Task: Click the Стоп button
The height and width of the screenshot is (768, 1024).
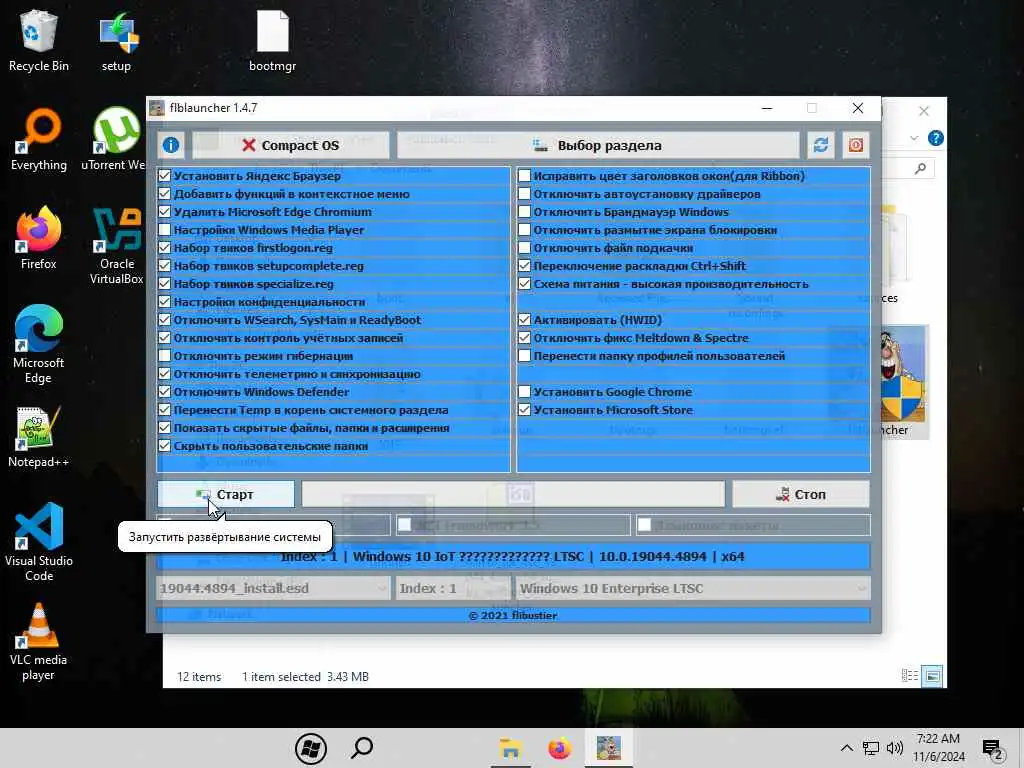Action: pyautogui.click(x=801, y=494)
